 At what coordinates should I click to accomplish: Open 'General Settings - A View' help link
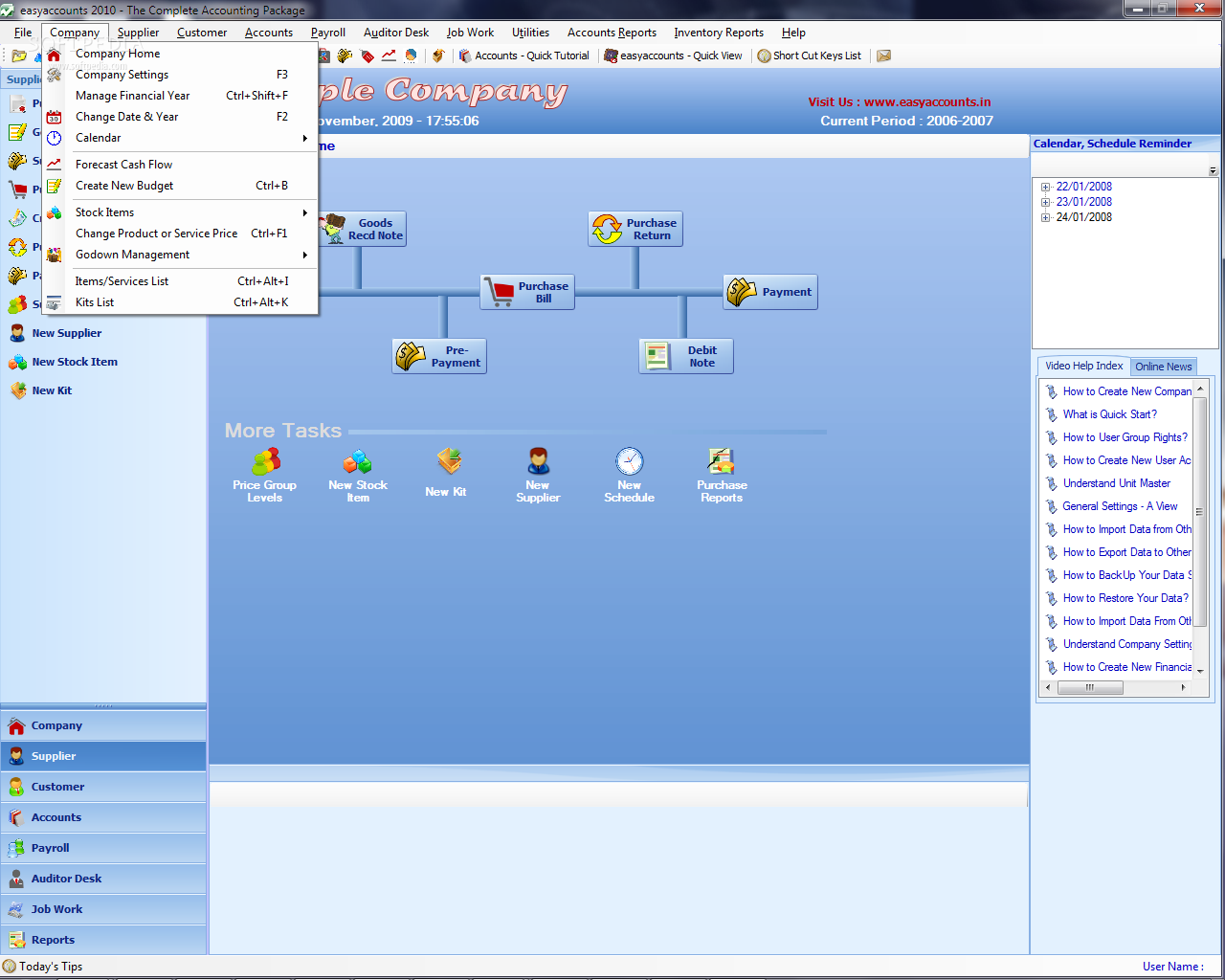1121,506
